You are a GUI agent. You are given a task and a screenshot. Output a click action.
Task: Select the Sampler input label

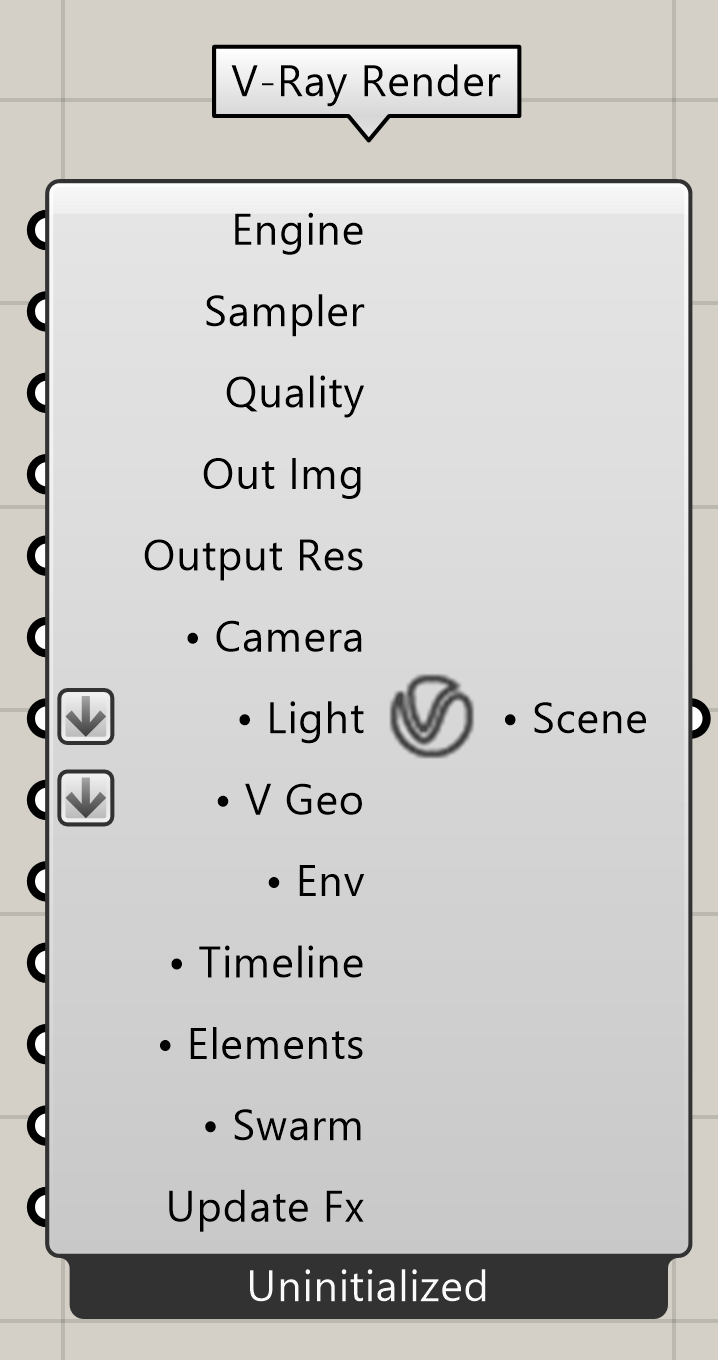point(284,312)
